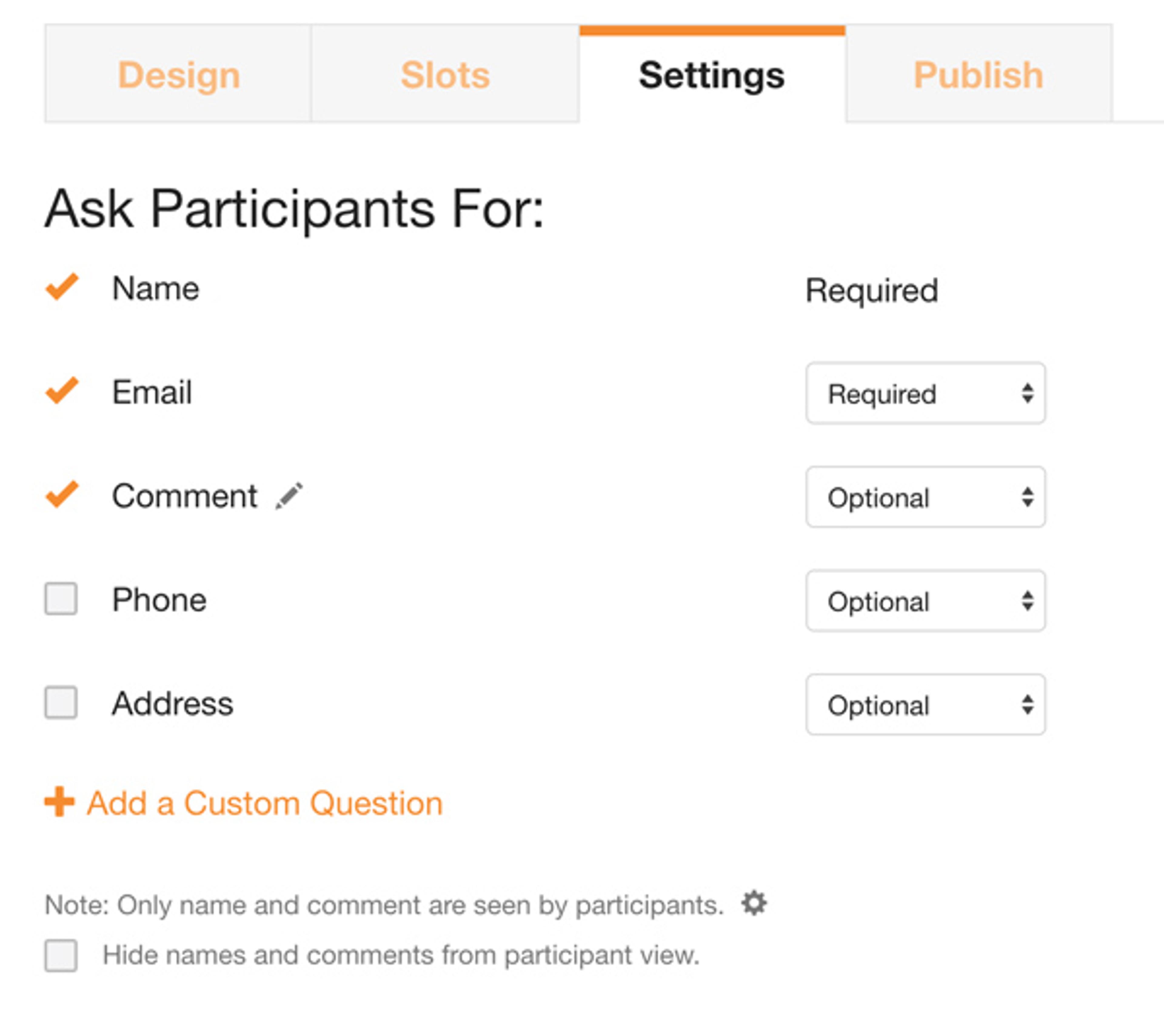Screen dimensions: 1164x1036
Task: Enable the Address checkbox
Action: [61, 702]
